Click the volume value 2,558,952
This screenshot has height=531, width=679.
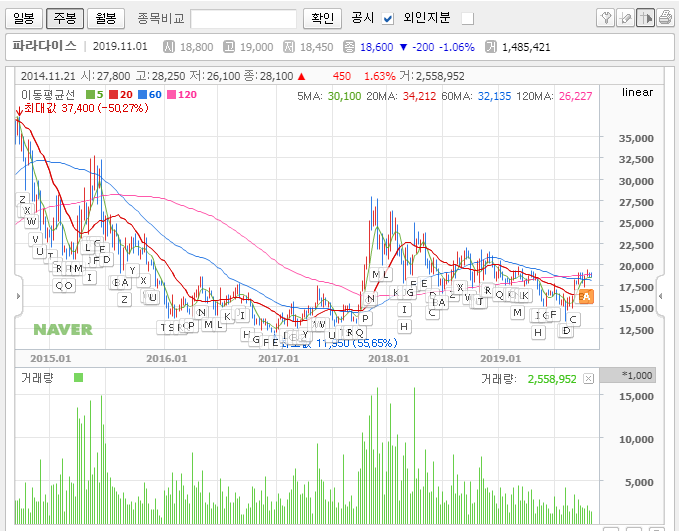(552, 379)
